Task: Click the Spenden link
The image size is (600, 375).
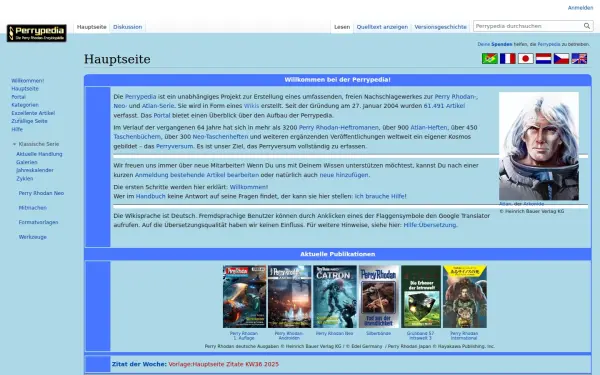Action: [501, 44]
